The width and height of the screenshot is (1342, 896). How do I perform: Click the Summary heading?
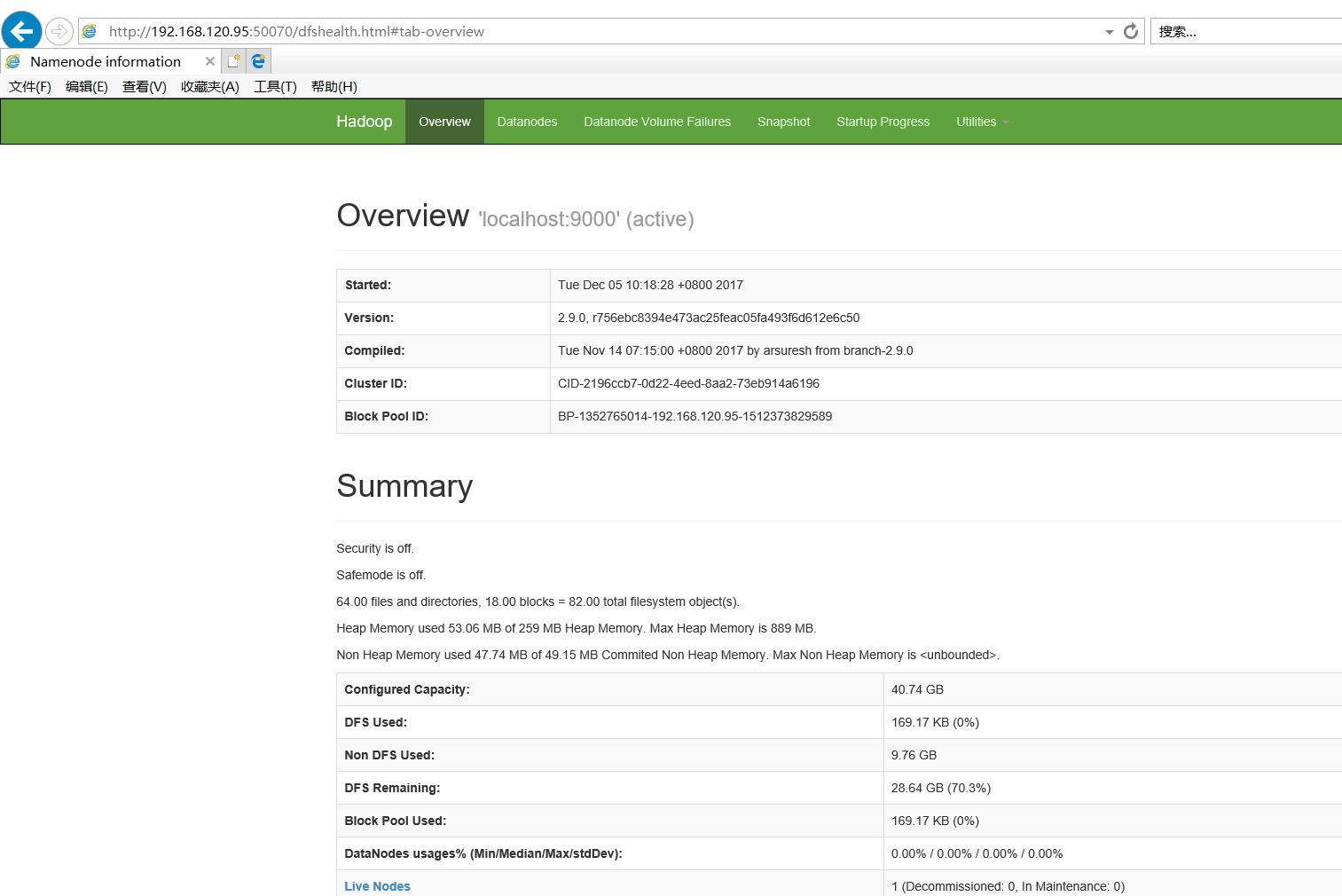click(404, 486)
